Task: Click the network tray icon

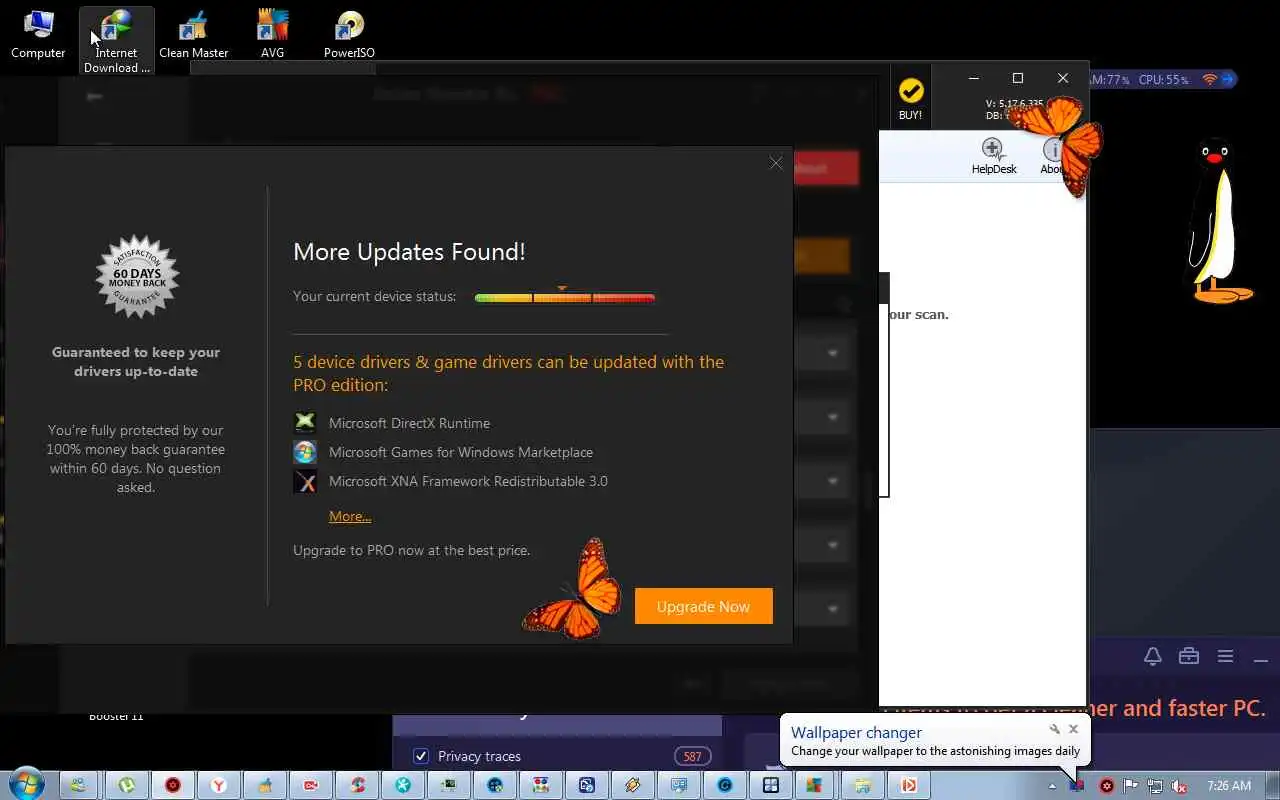Action: 1155,786
